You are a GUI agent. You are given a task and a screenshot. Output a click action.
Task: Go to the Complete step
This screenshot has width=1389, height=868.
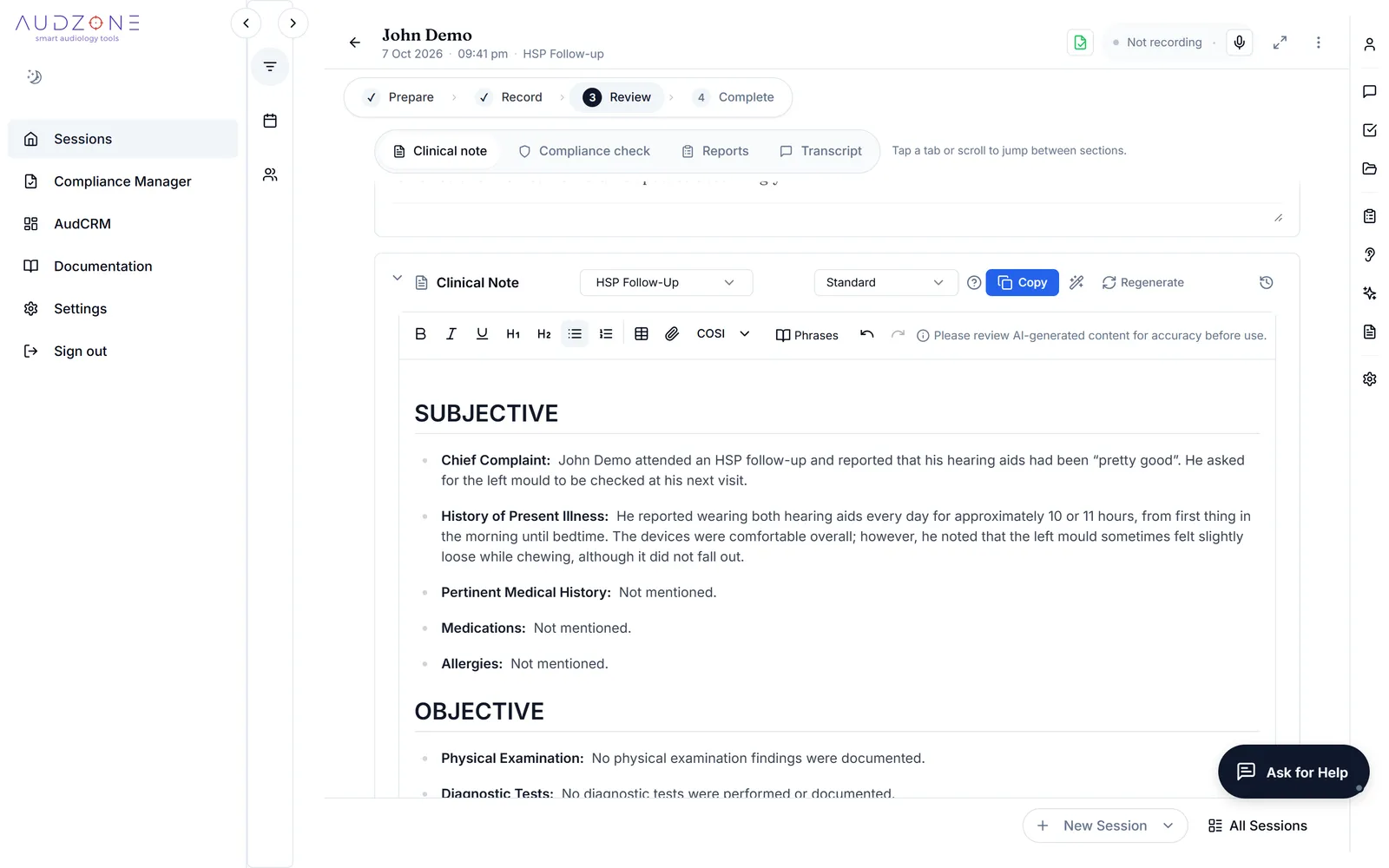734,97
